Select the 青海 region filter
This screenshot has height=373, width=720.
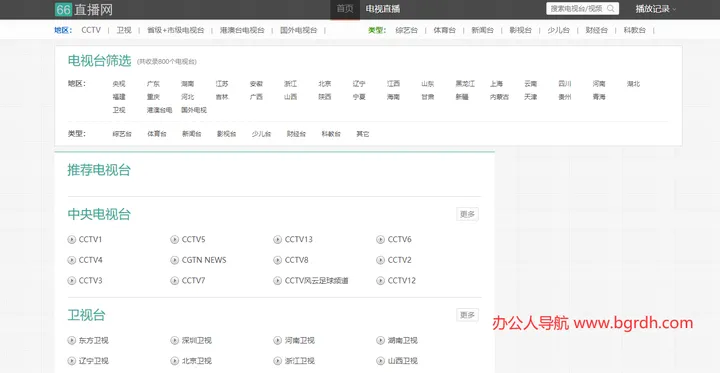pos(599,97)
